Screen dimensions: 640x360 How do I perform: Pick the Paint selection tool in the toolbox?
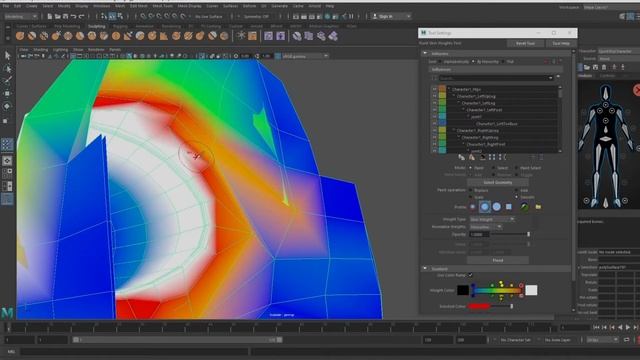click(7, 81)
